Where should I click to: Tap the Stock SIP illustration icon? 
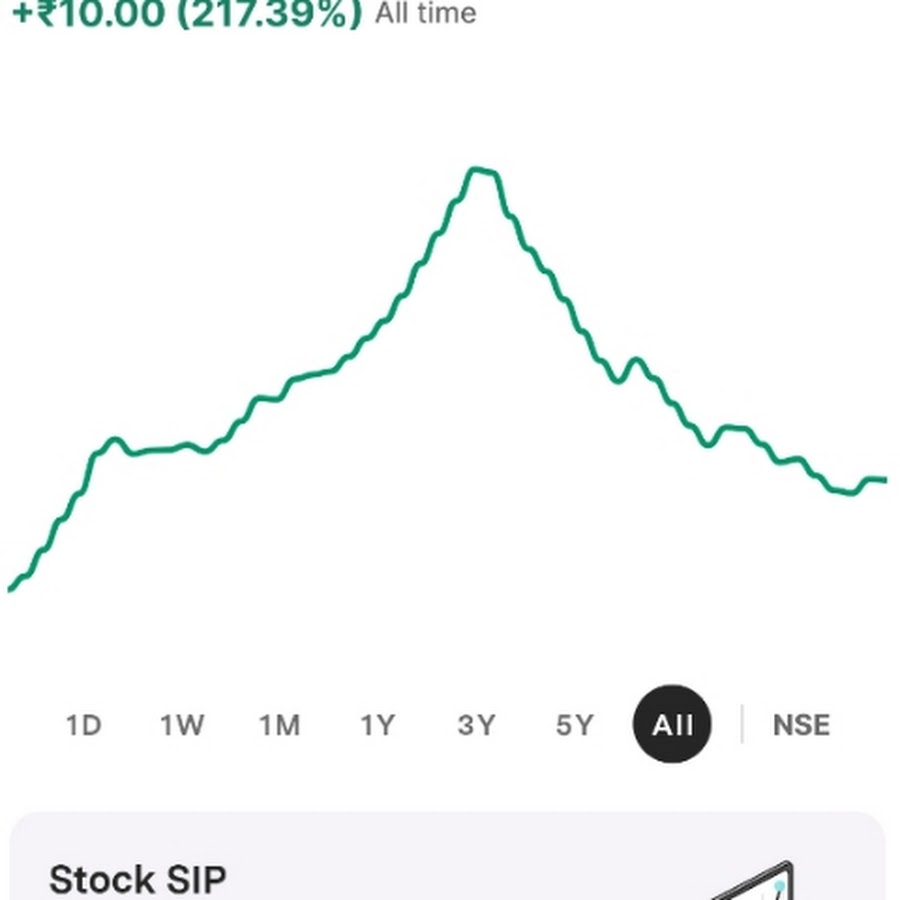(752, 881)
